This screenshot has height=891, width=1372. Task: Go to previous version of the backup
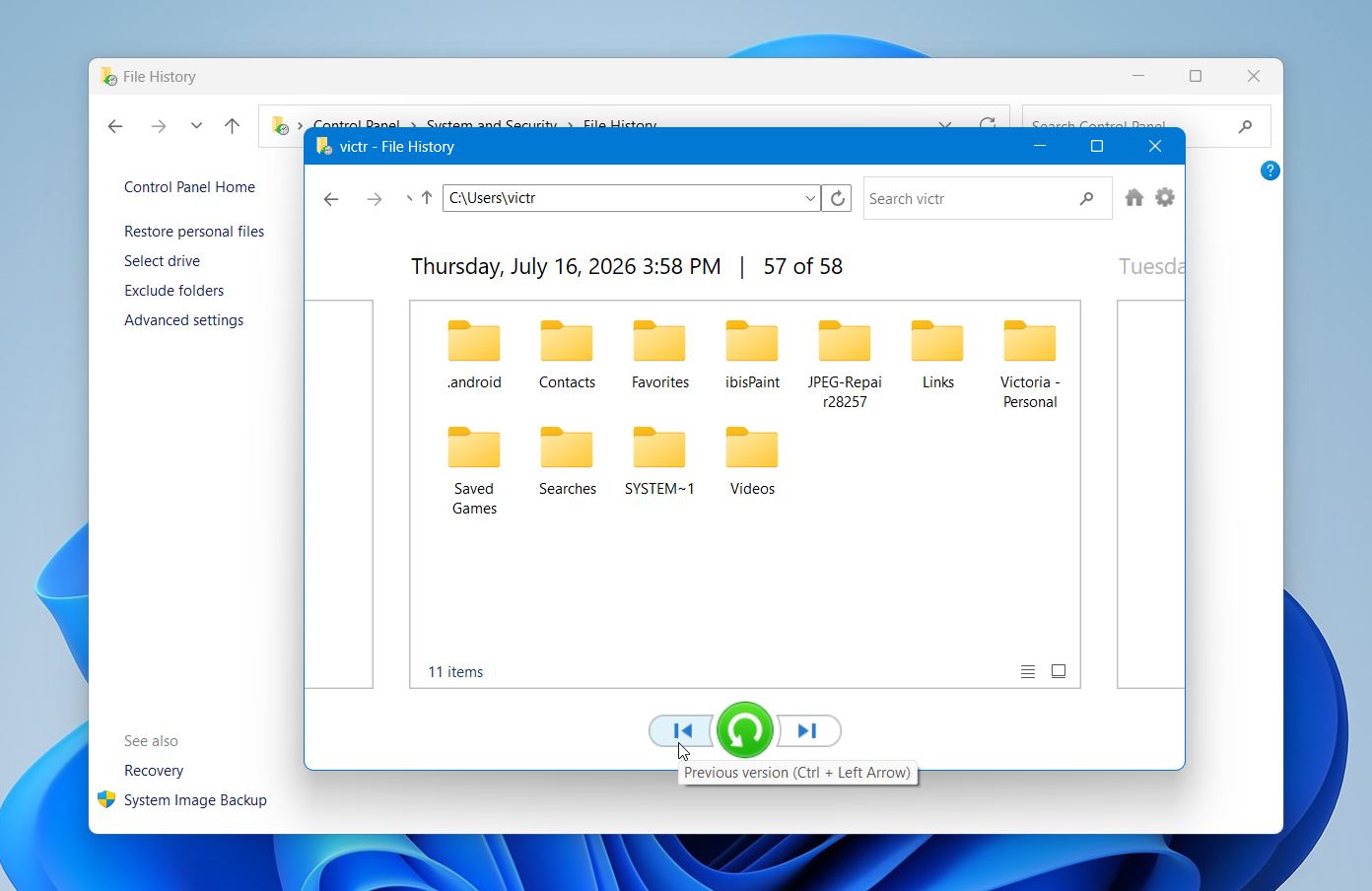pyautogui.click(x=682, y=730)
